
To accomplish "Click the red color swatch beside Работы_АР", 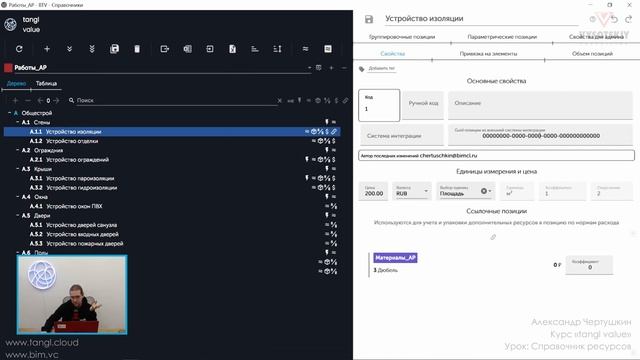I will 8,68.
